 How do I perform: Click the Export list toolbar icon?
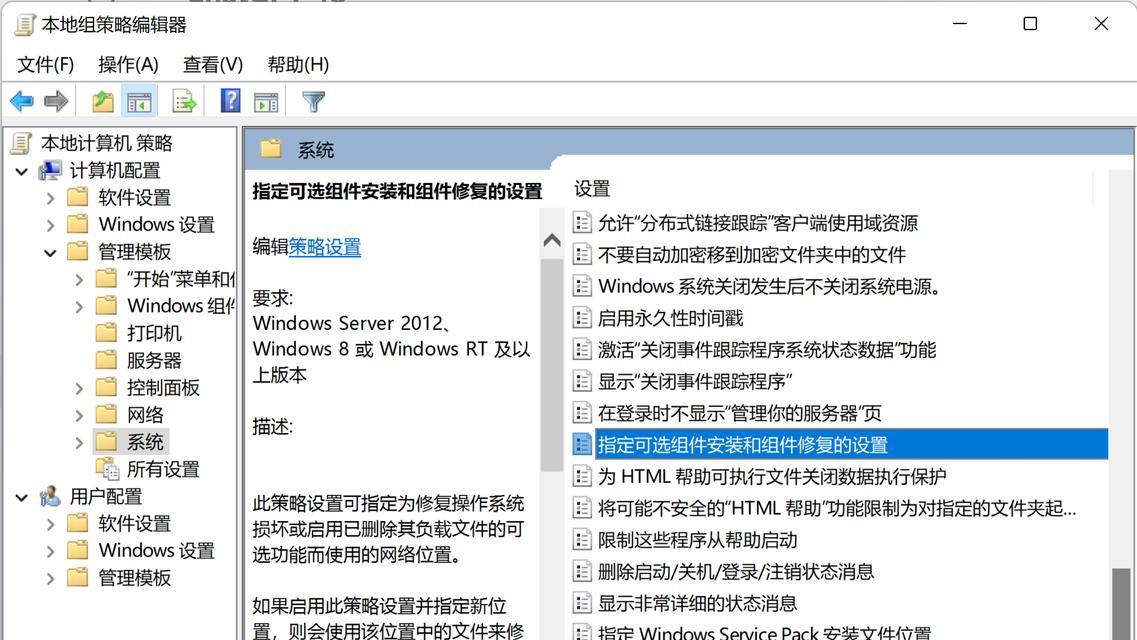tap(184, 101)
